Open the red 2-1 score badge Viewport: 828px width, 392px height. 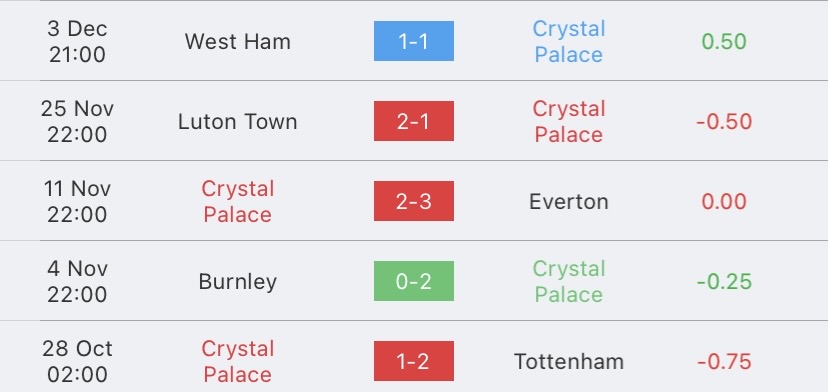[x=413, y=122]
